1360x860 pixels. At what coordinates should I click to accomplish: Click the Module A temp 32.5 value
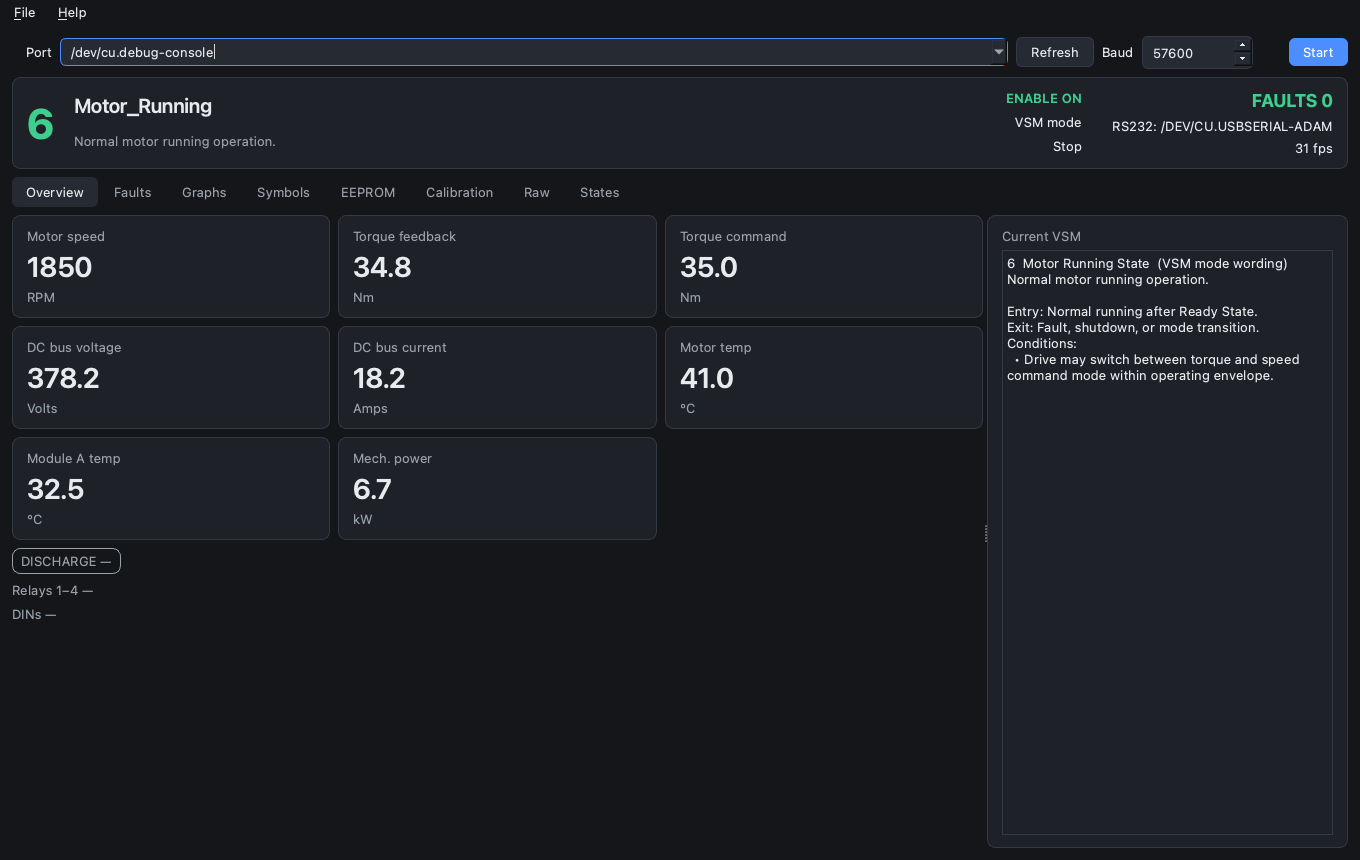56,489
